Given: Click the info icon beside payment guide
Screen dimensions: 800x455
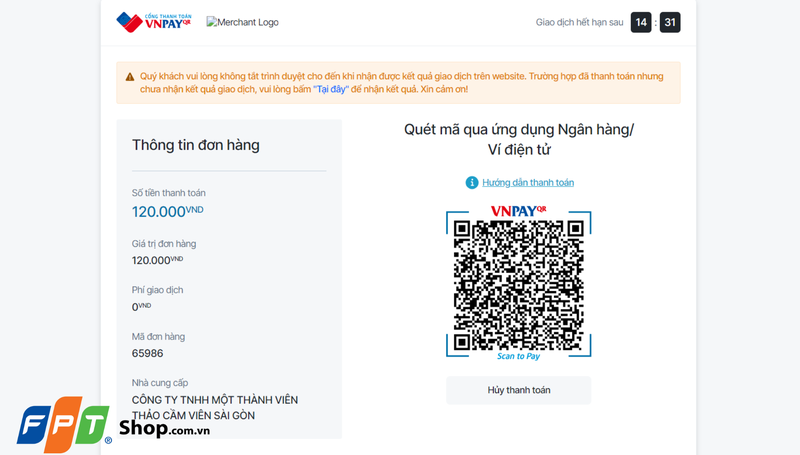Looking at the screenshot, I should pyautogui.click(x=472, y=183).
